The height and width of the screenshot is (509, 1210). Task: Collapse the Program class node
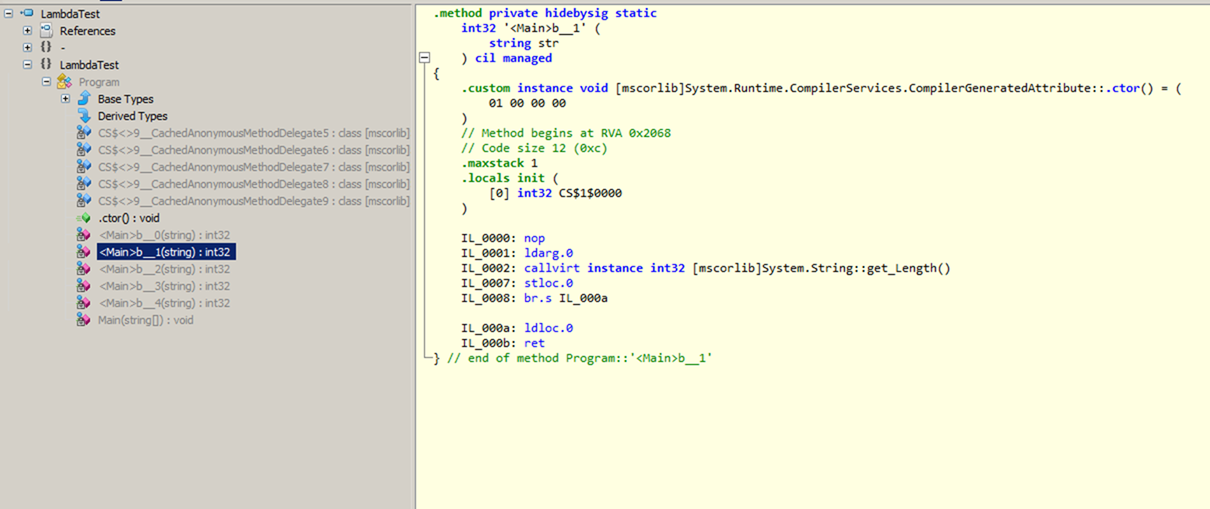(x=46, y=82)
